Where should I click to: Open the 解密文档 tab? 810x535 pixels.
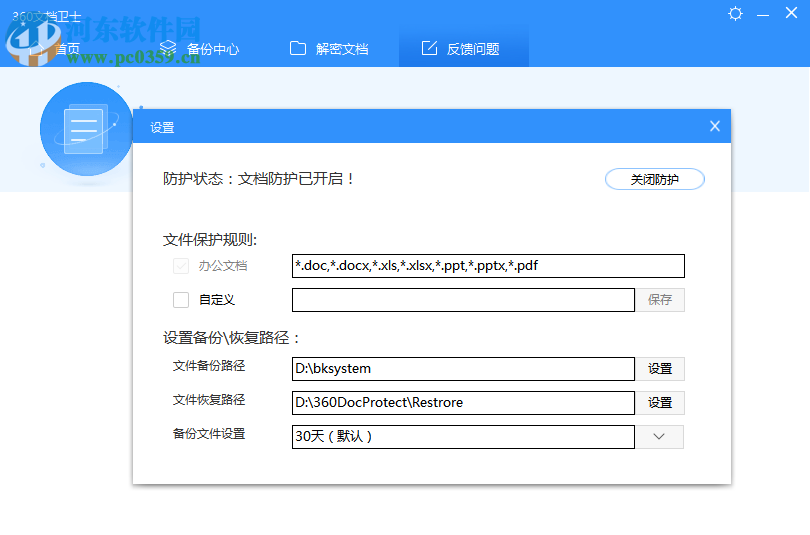tap(329, 49)
